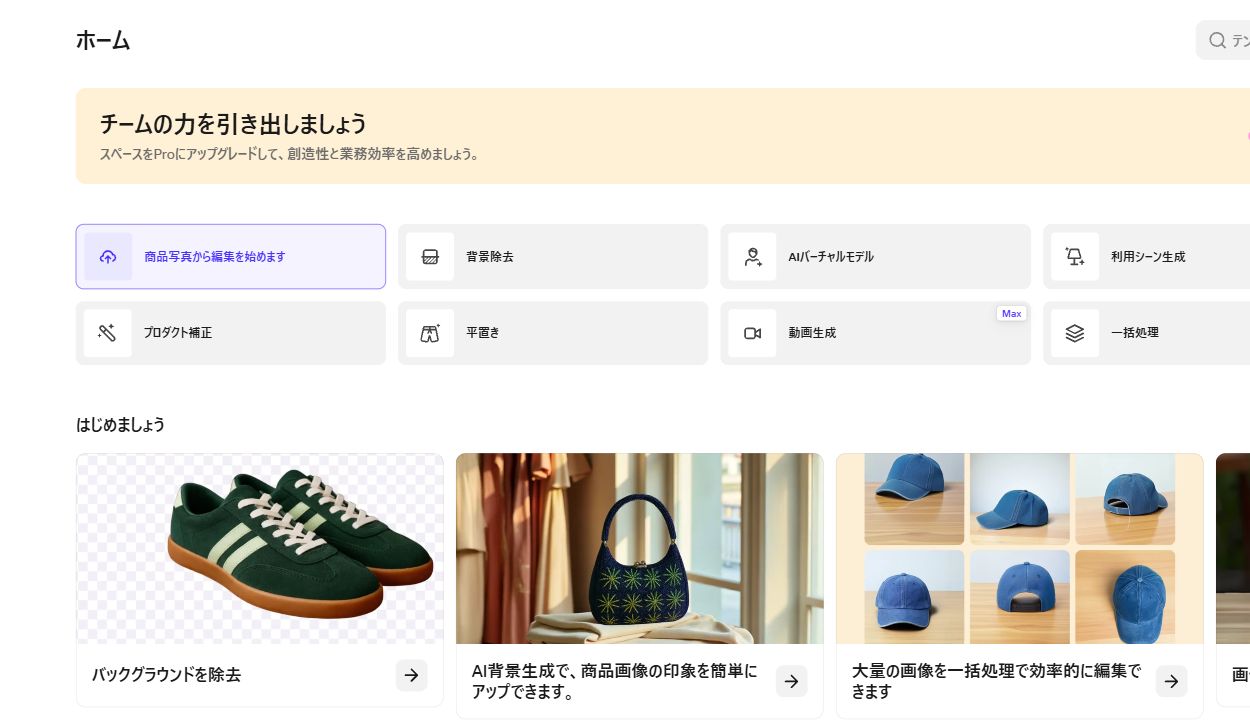Open the 利用シーン生成 tool
This screenshot has width=1250, height=720.
[x=1147, y=257]
